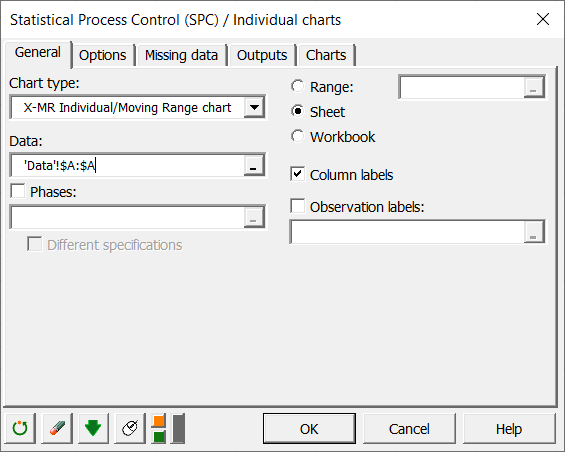Viewport: 565px width, 452px height.
Task: Click into the Data input field
Action: pos(128,166)
